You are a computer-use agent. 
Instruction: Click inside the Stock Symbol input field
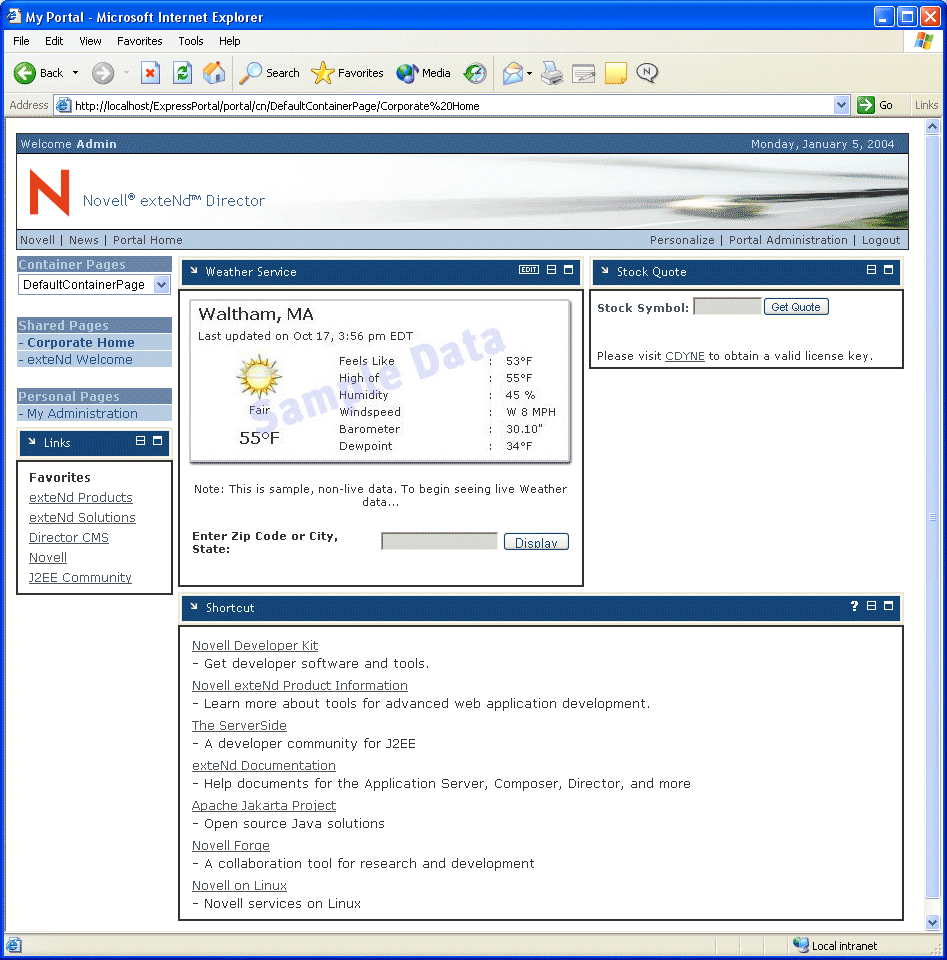tap(726, 306)
